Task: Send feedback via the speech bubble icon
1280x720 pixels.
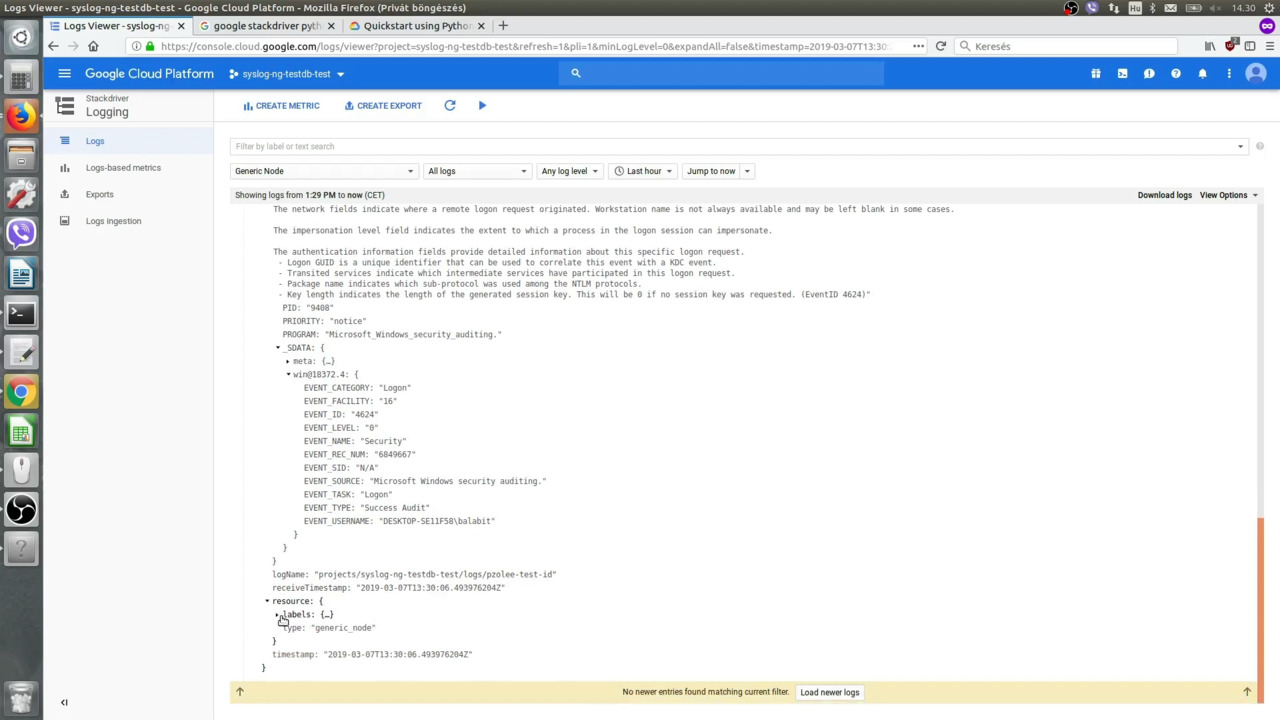Action: tap(1149, 73)
